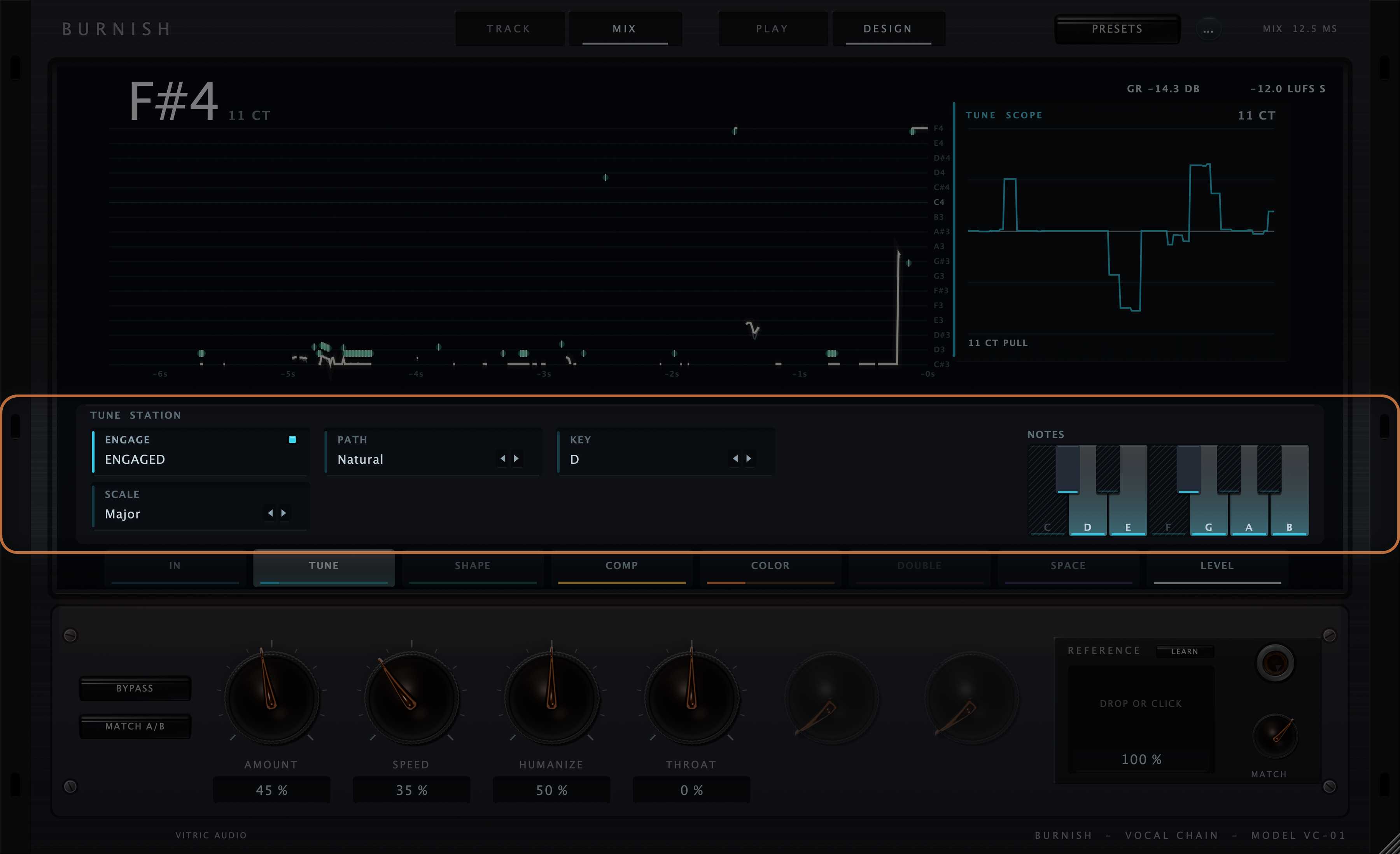Viewport: 1400px width, 854px height.
Task: Click the MATCH knob
Action: pos(1276,737)
